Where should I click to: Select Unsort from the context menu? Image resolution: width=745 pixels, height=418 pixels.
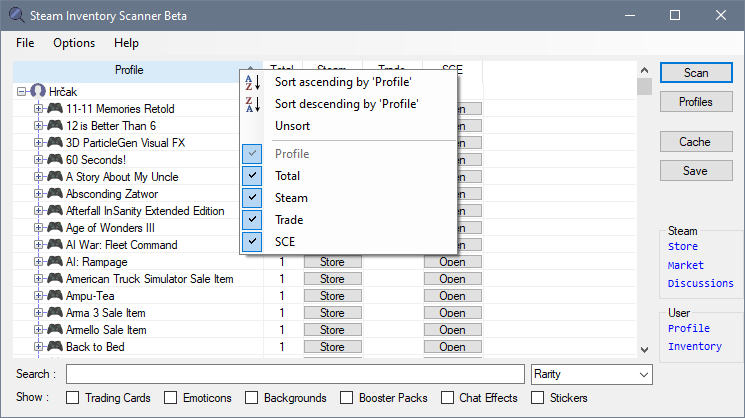348,126
